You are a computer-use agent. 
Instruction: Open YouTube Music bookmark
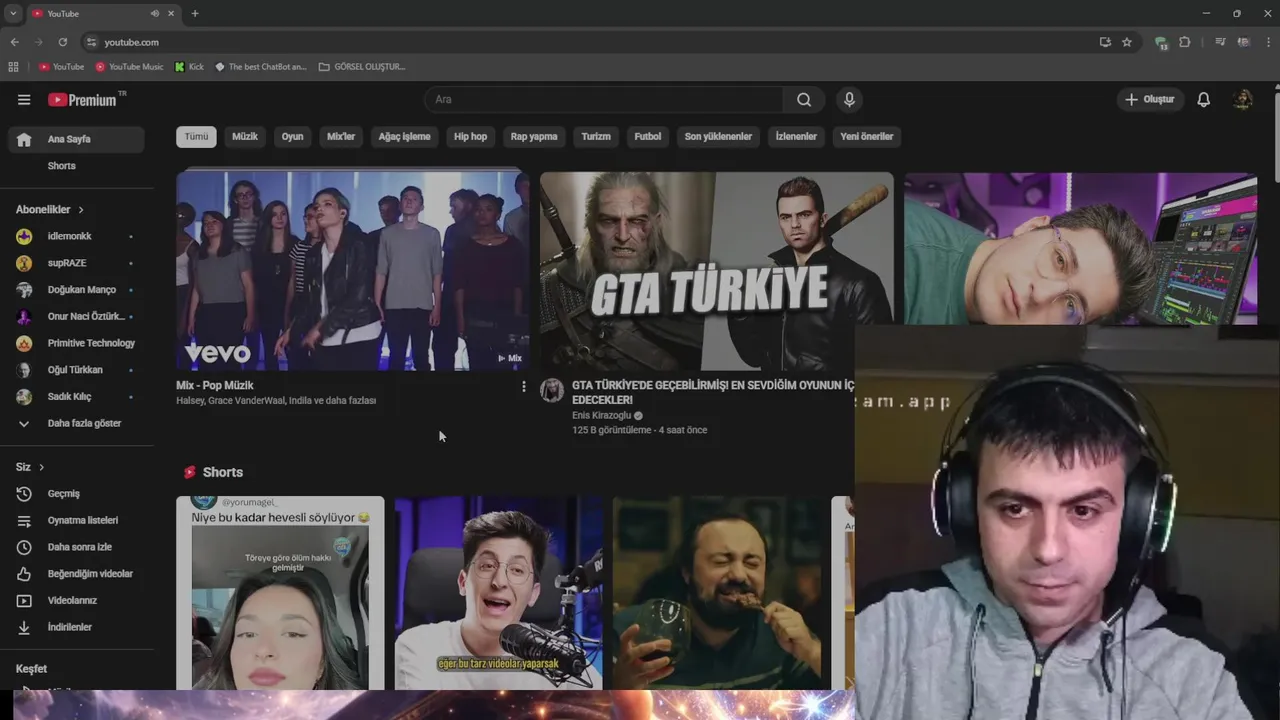pos(129,67)
